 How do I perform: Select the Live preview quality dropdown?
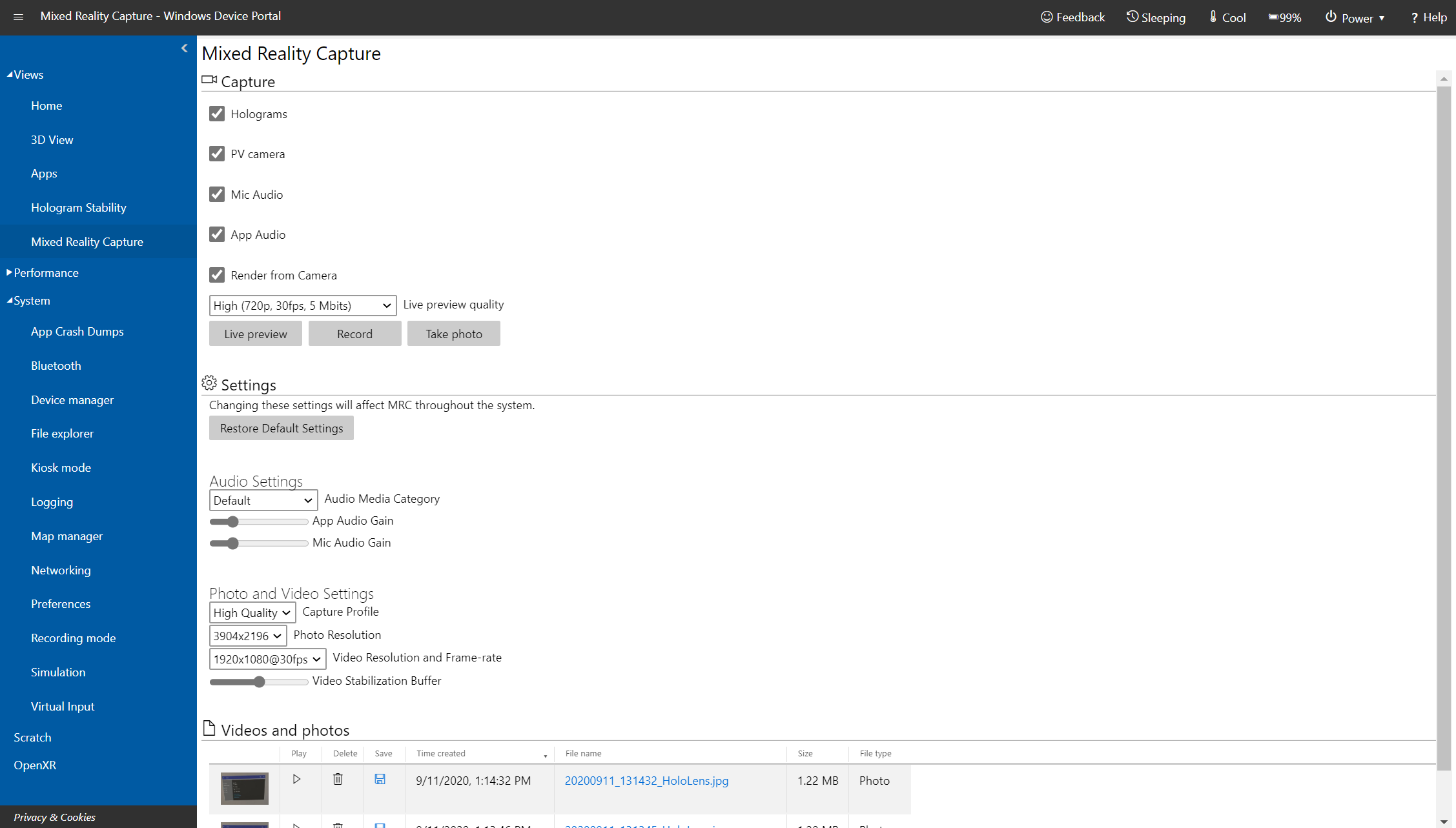302,305
